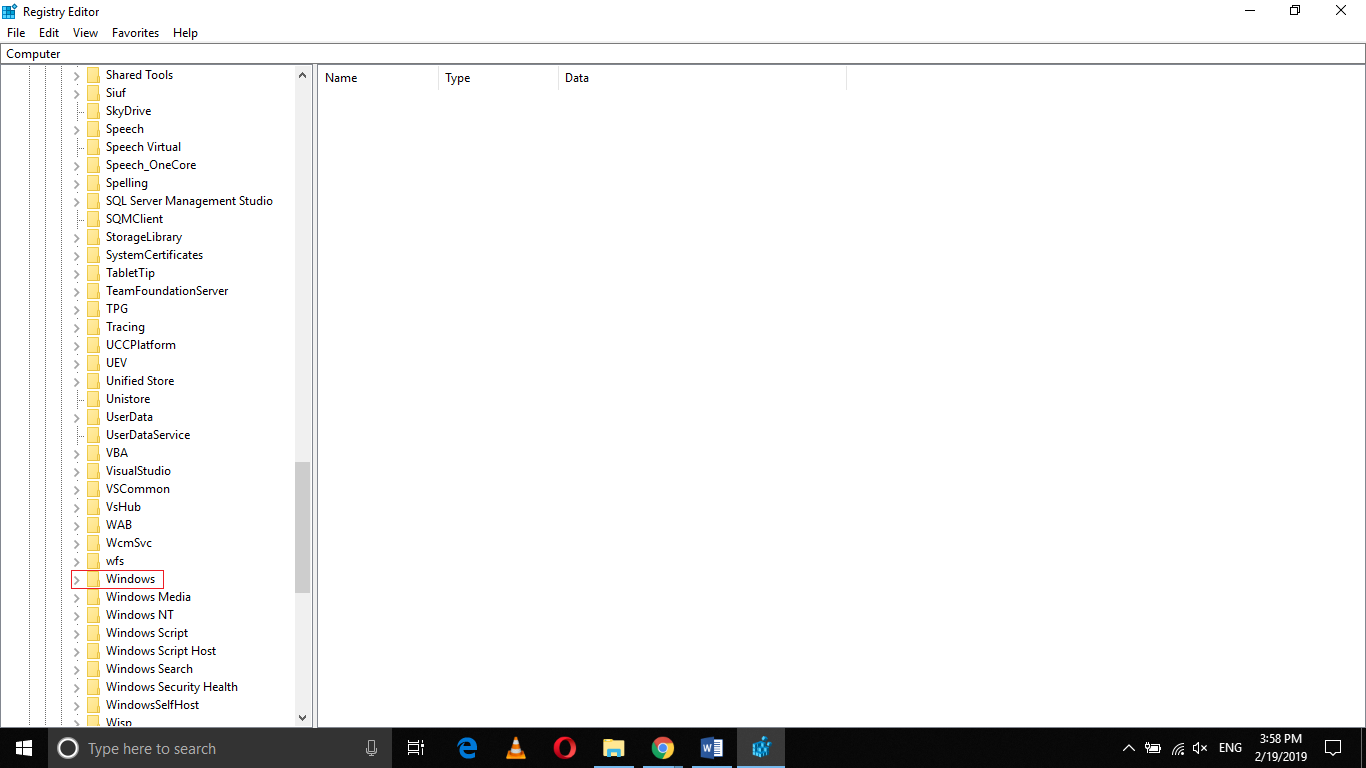The width and height of the screenshot is (1366, 768).
Task: Open the File menu
Action: 16,33
